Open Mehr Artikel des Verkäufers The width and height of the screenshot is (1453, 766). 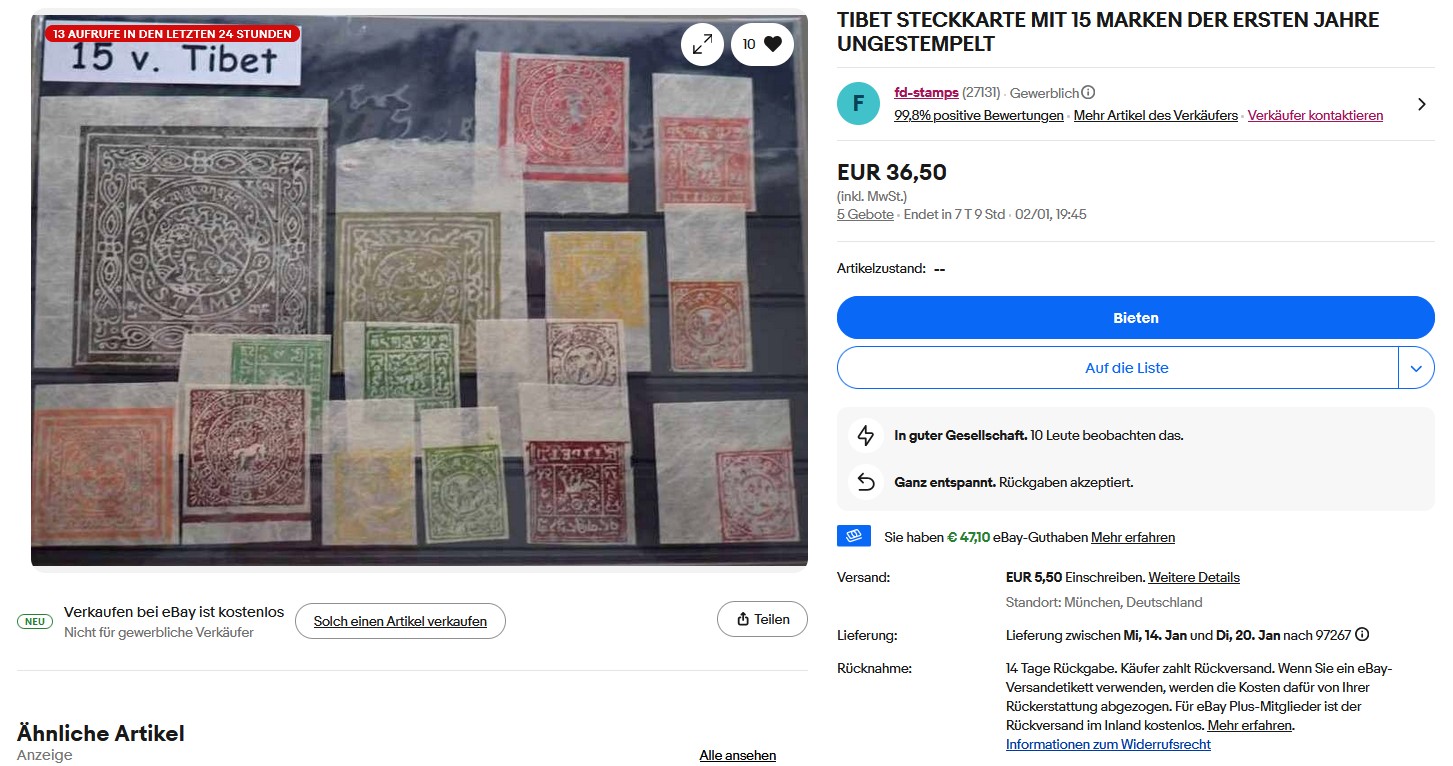tap(1155, 116)
